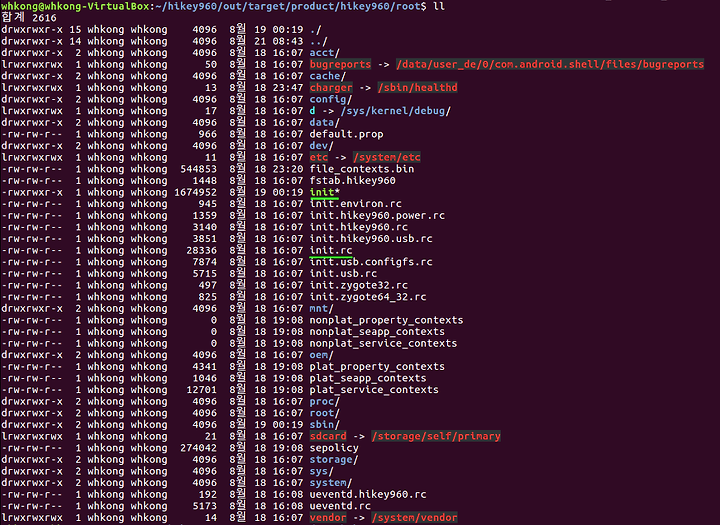The height and width of the screenshot is (525, 720).
Task: Click the data/ directory name
Action: pos(325,123)
